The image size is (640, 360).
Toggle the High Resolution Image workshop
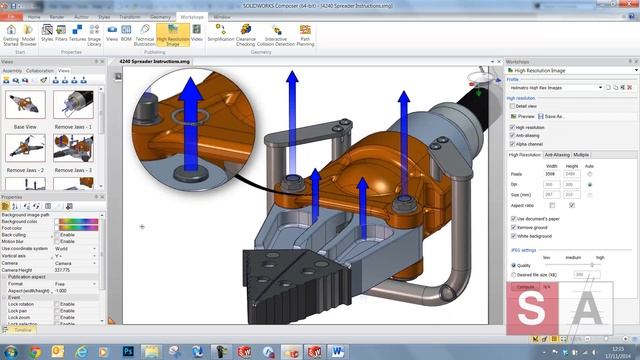[173, 35]
